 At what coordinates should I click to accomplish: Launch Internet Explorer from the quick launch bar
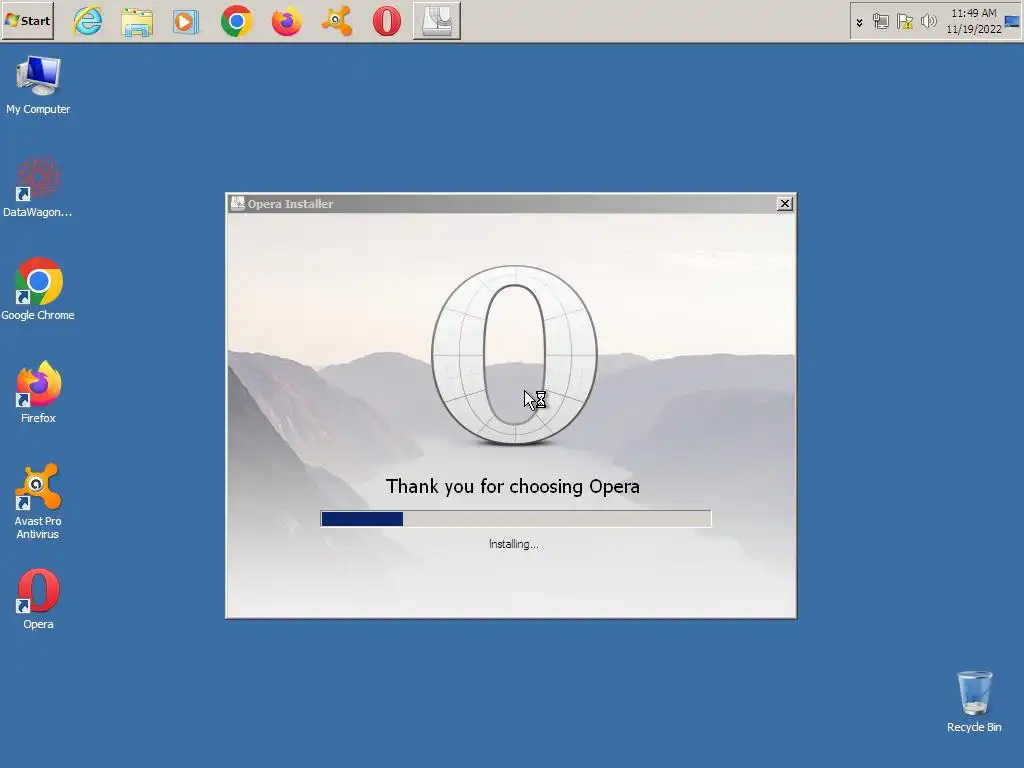point(88,21)
